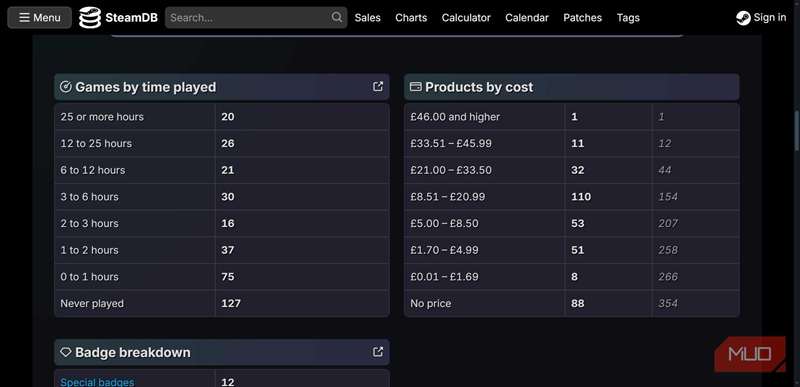
Task: Select the '£1.70 – £4.99' row label
Action: 444,250
